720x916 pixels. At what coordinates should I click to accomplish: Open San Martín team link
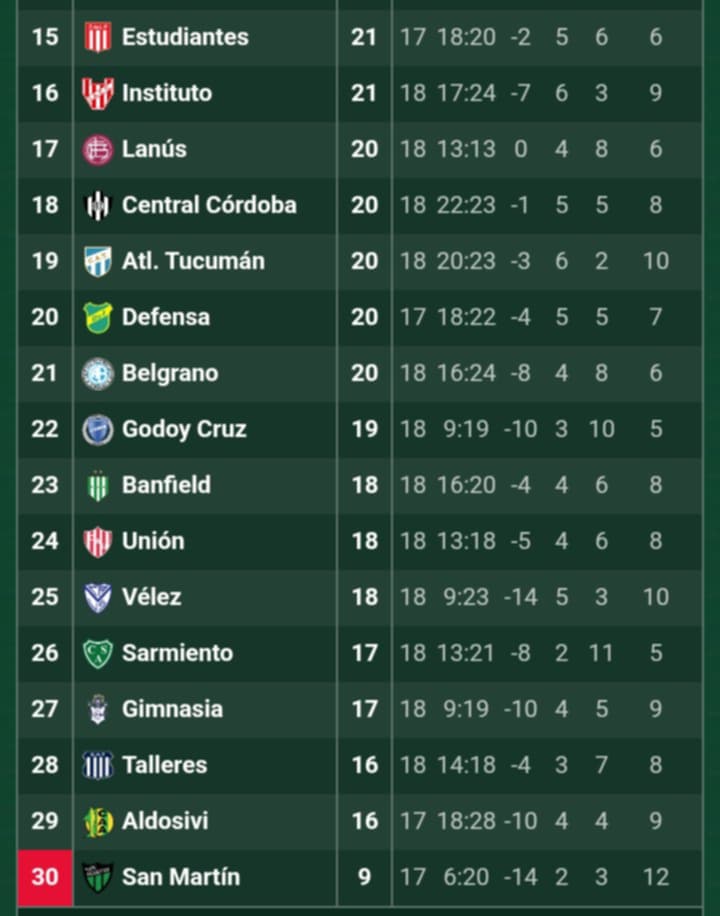180,877
